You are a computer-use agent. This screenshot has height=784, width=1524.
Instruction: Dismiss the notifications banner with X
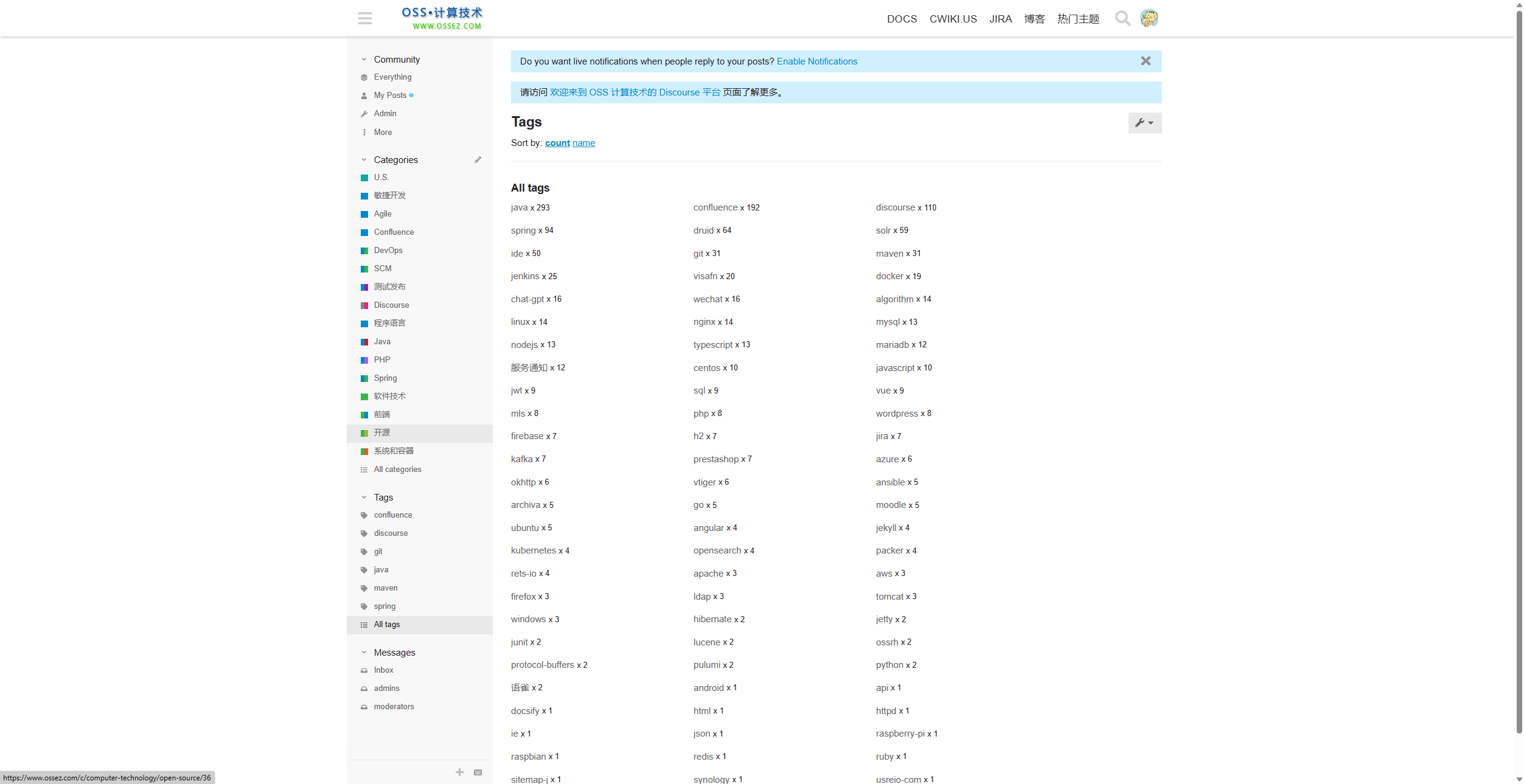coord(1146,61)
